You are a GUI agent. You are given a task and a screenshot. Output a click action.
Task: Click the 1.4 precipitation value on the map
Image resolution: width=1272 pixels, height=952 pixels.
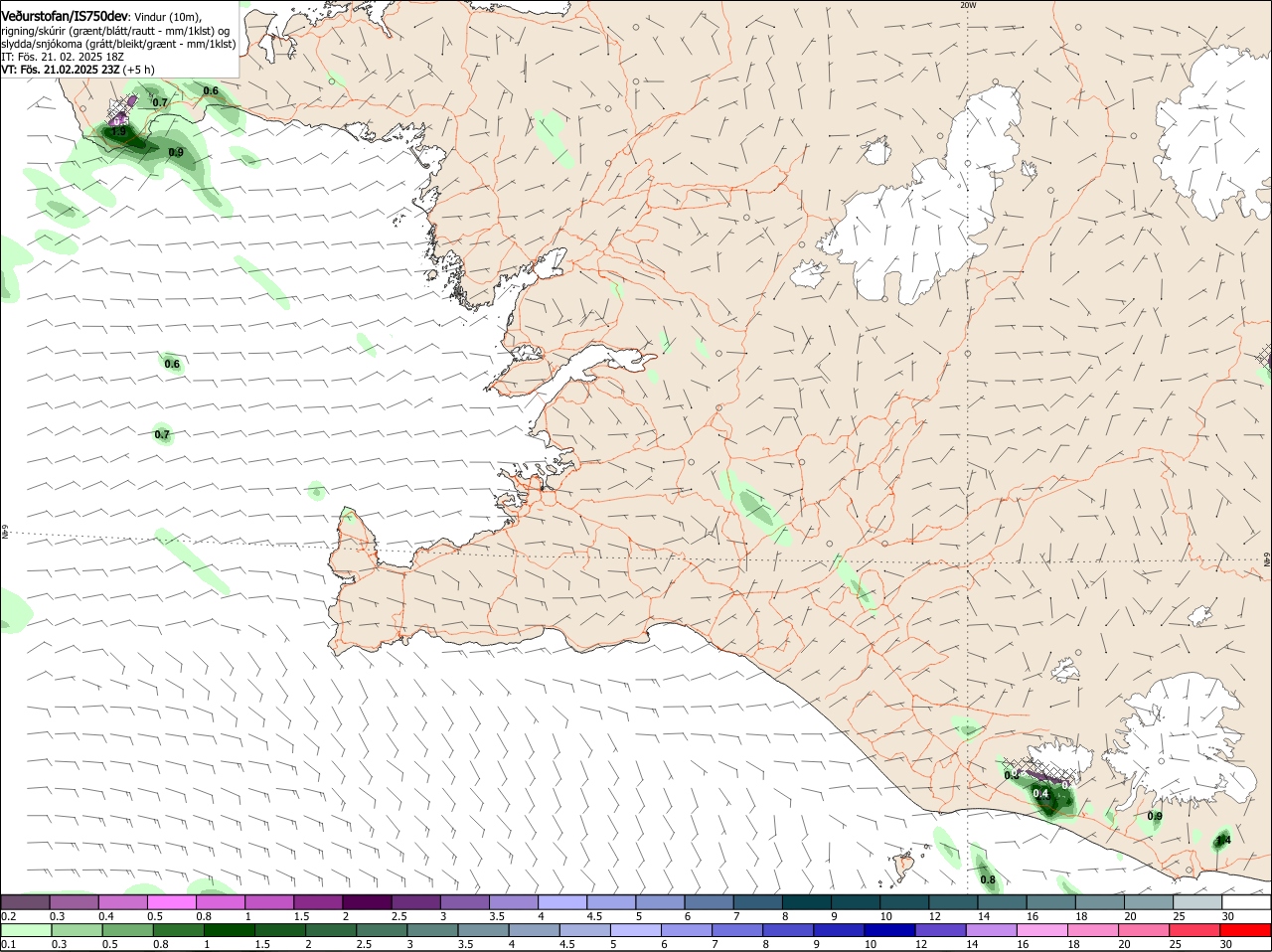point(1223,840)
